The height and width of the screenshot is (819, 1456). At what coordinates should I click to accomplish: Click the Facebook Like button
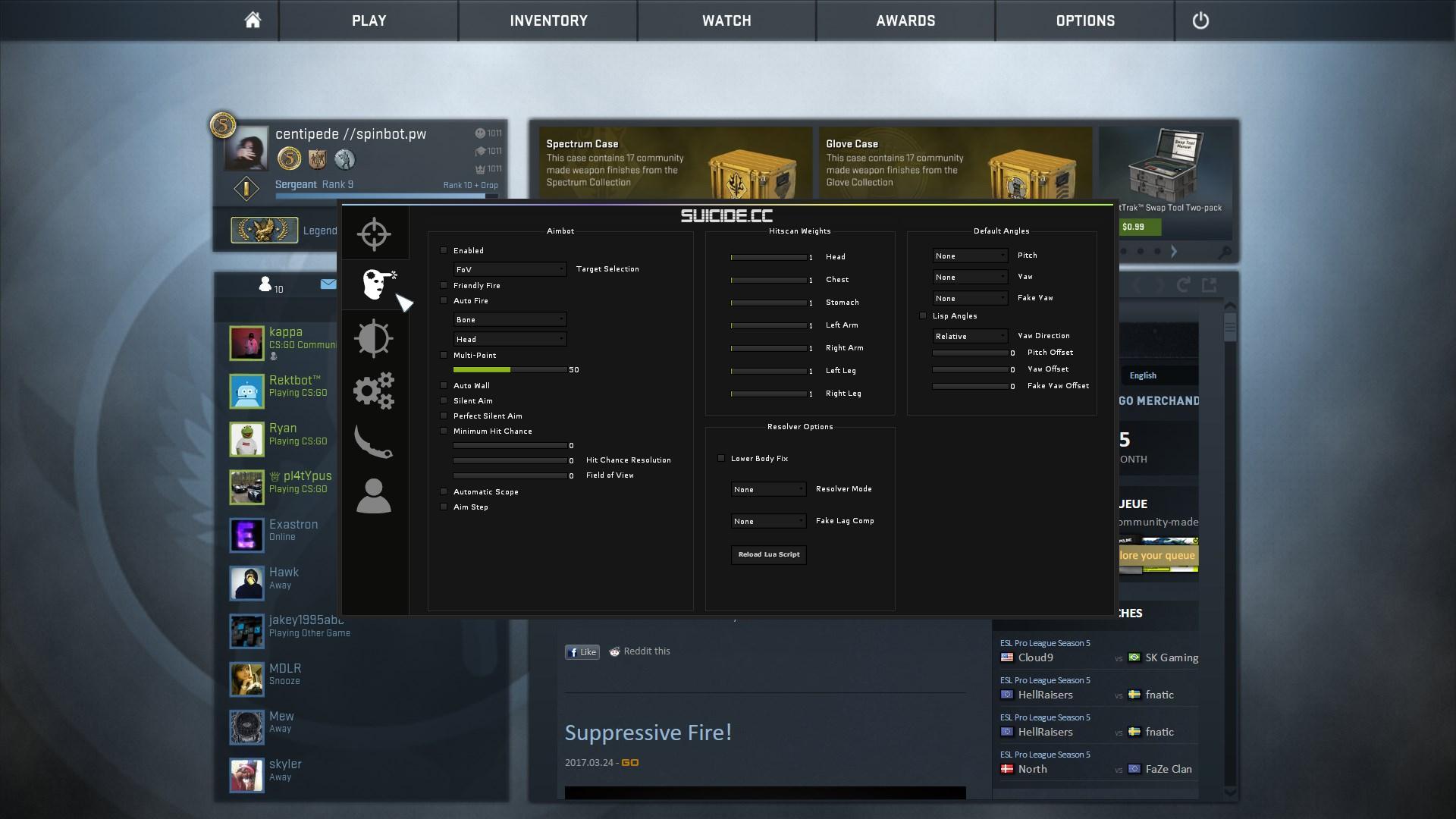(x=582, y=652)
